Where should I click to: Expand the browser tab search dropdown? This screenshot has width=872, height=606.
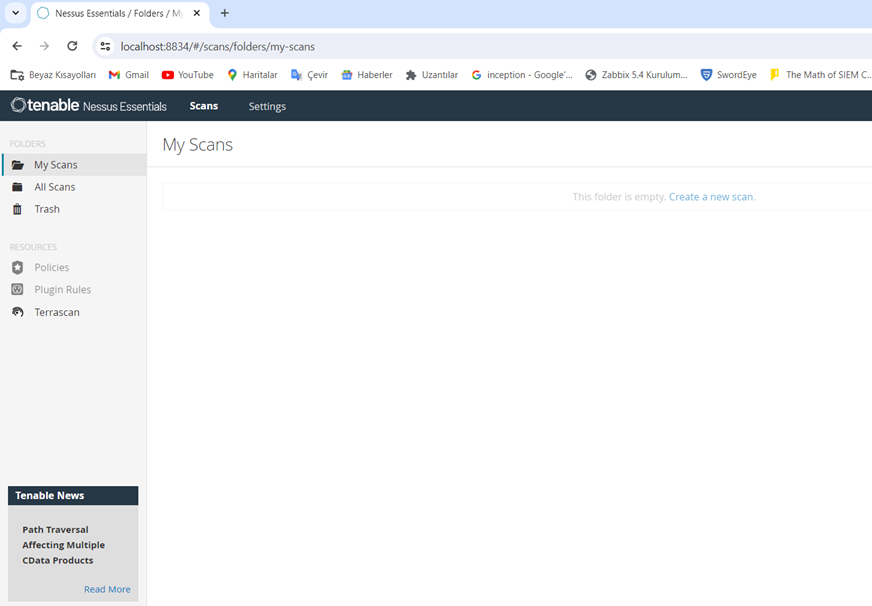[x=16, y=13]
